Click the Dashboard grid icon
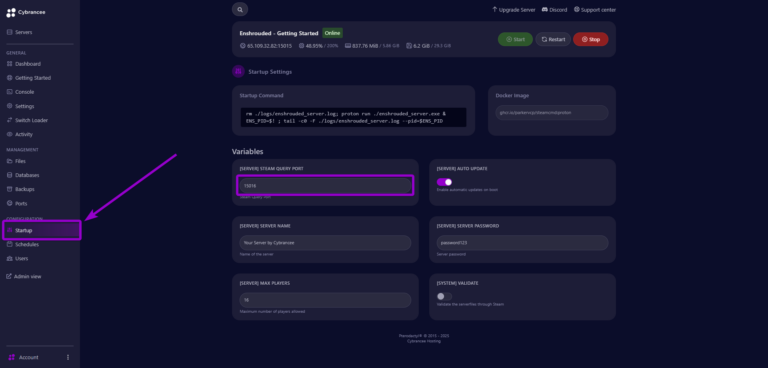768x368 pixels. [x=9, y=64]
